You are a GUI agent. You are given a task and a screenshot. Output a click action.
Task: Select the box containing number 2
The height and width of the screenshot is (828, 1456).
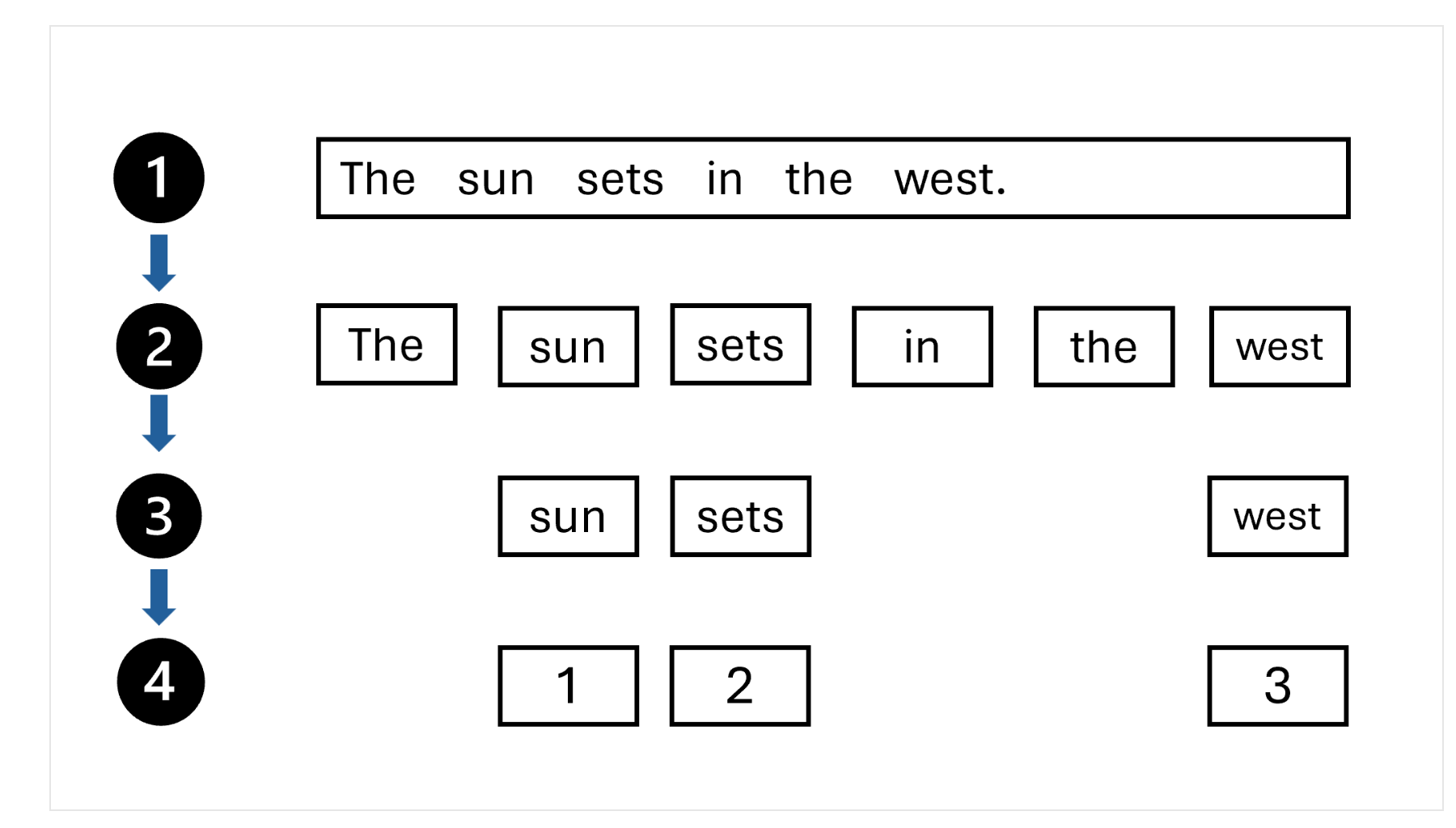click(740, 686)
